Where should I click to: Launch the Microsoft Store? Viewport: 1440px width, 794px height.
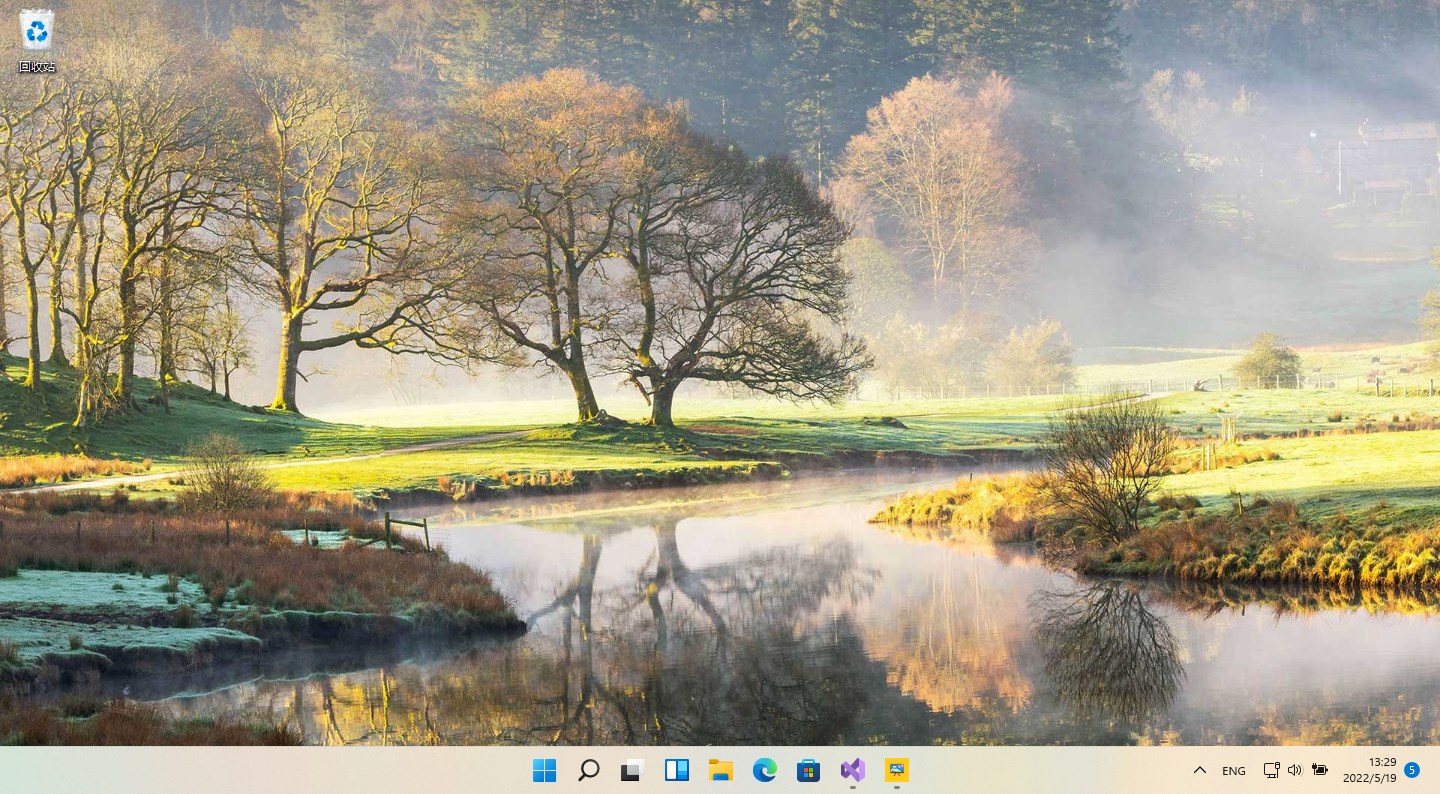pyautogui.click(x=808, y=770)
